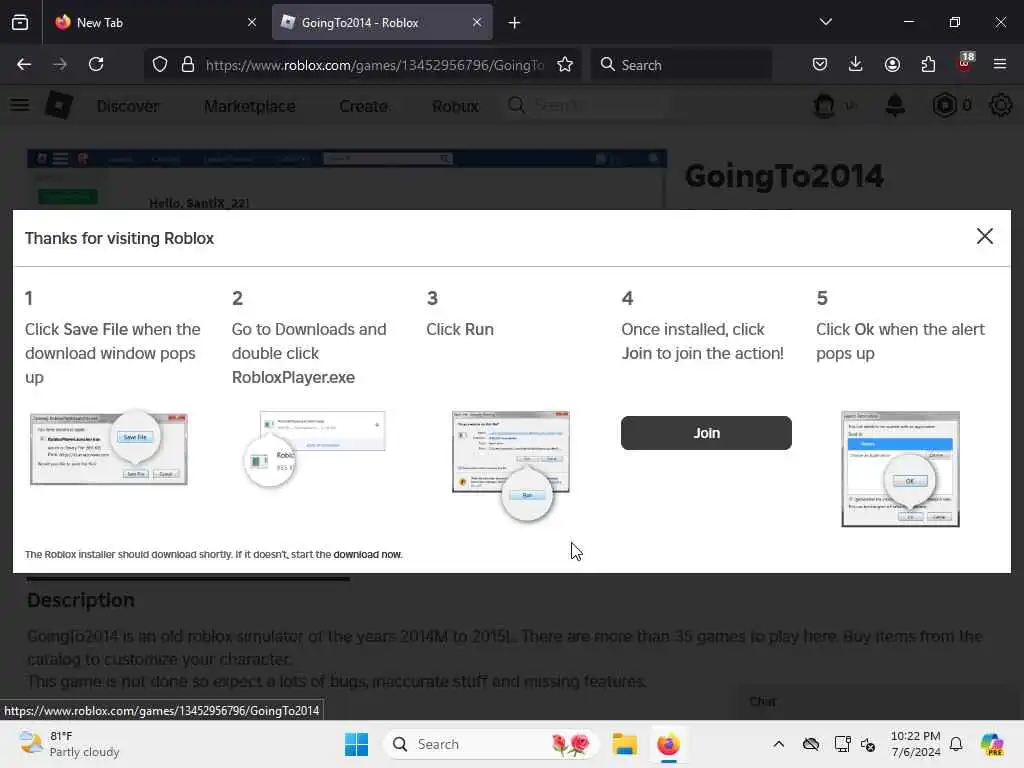
Task: Click the taskbar Search box
Action: click(491, 744)
